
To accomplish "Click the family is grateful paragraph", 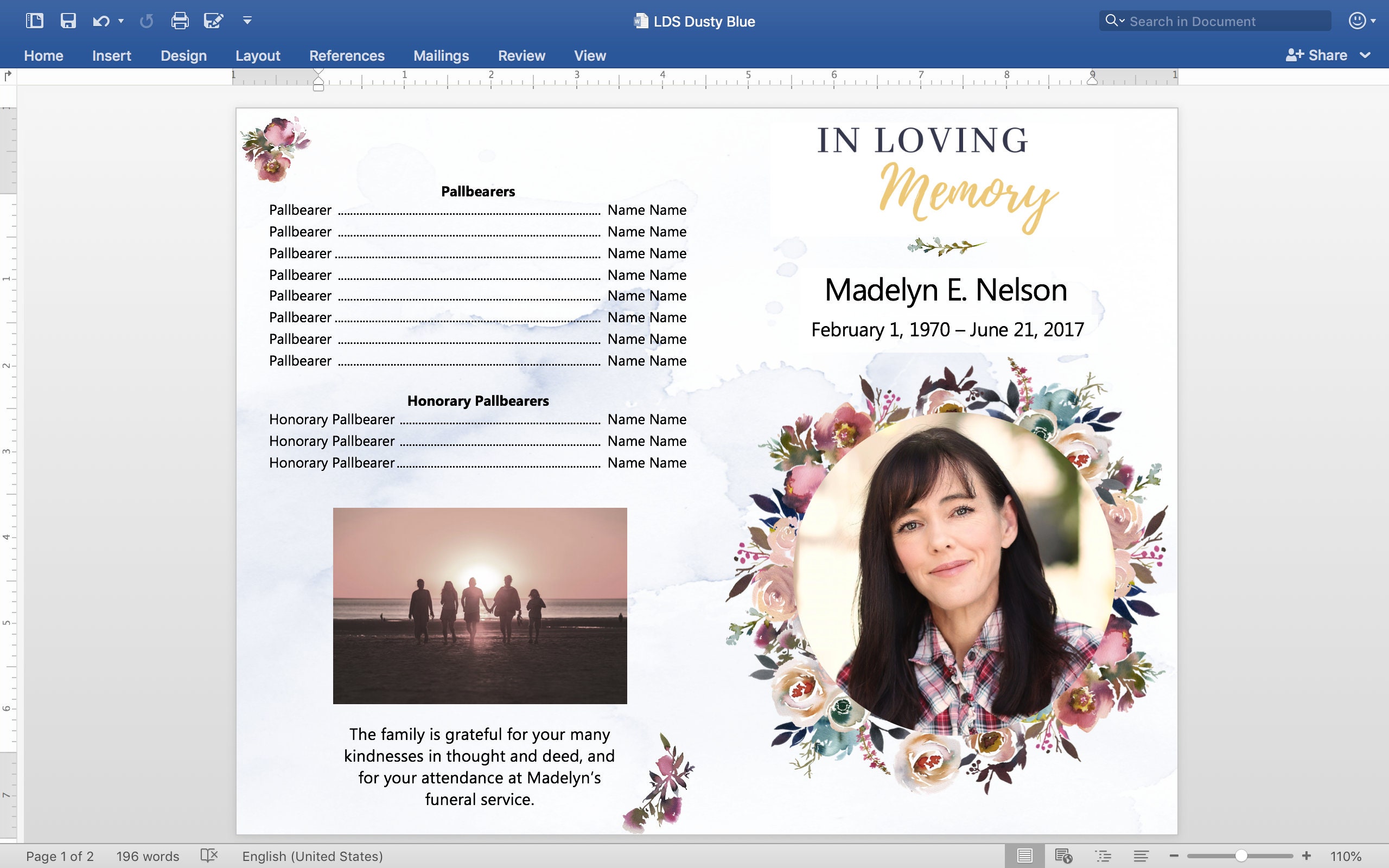I will click(479, 767).
